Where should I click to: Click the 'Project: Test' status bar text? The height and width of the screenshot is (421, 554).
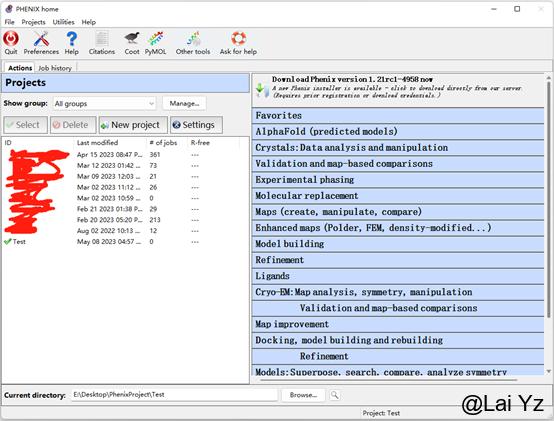[381, 413]
